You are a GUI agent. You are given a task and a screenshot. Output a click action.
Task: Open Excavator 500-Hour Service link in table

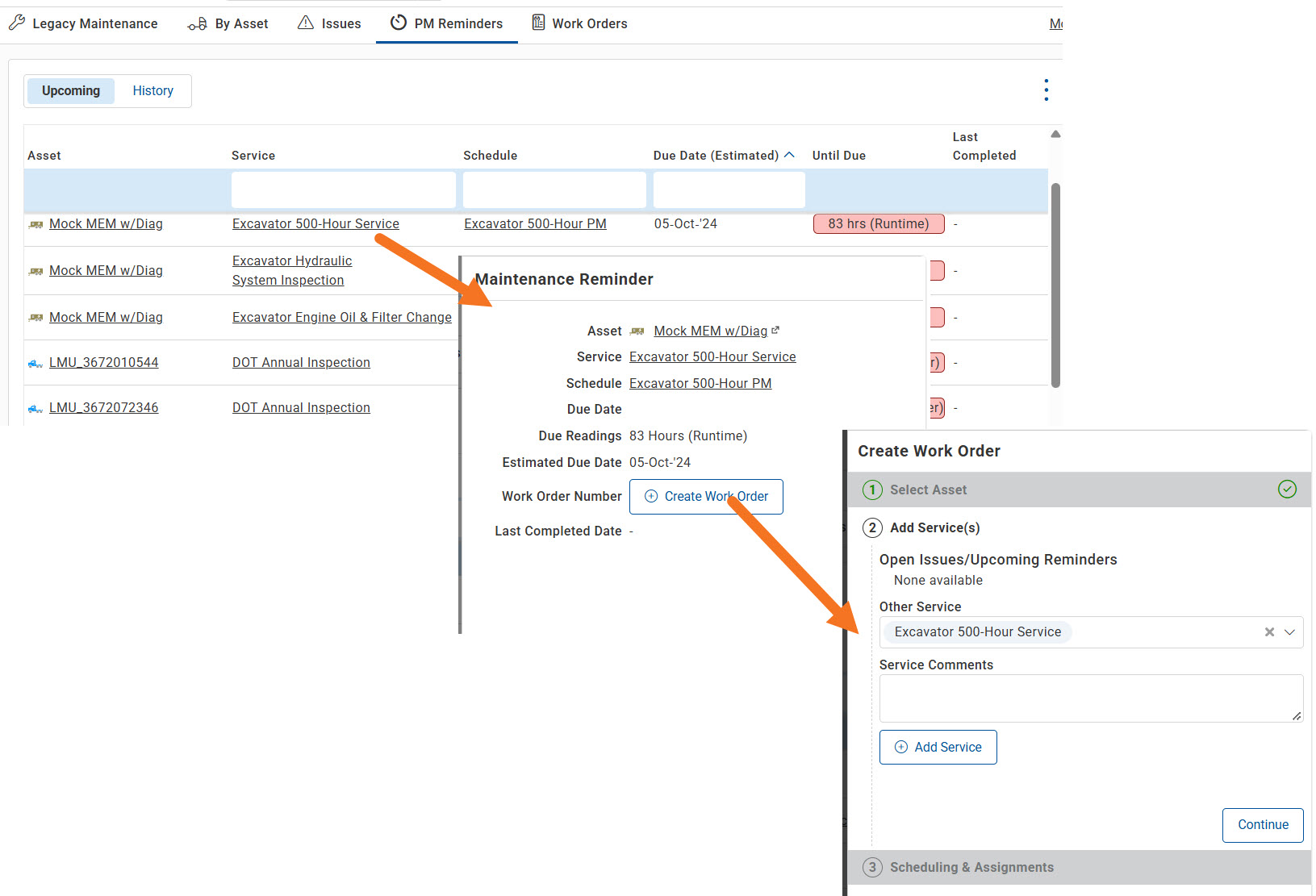pos(315,224)
